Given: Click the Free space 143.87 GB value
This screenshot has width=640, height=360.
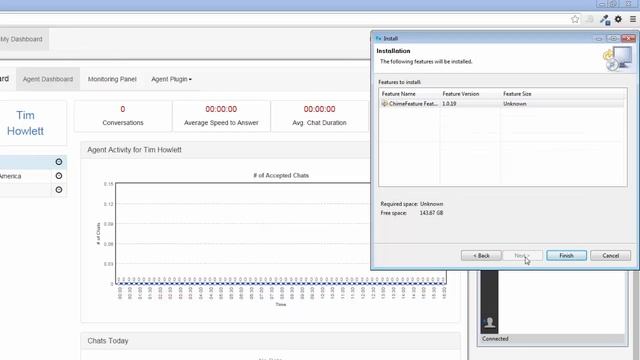Looking at the screenshot, I should tap(431, 213).
